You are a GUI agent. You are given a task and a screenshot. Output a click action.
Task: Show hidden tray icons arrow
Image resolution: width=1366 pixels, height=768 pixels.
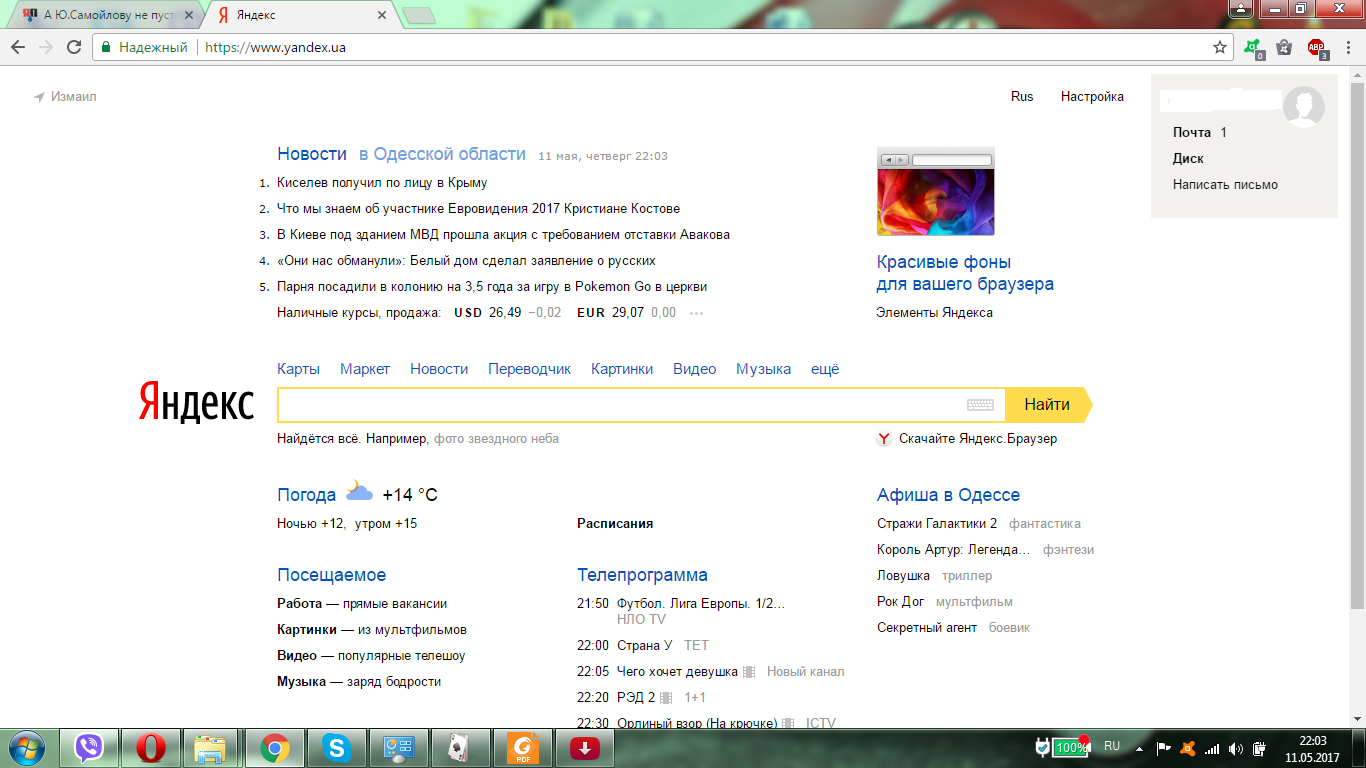pyautogui.click(x=1139, y=747)
